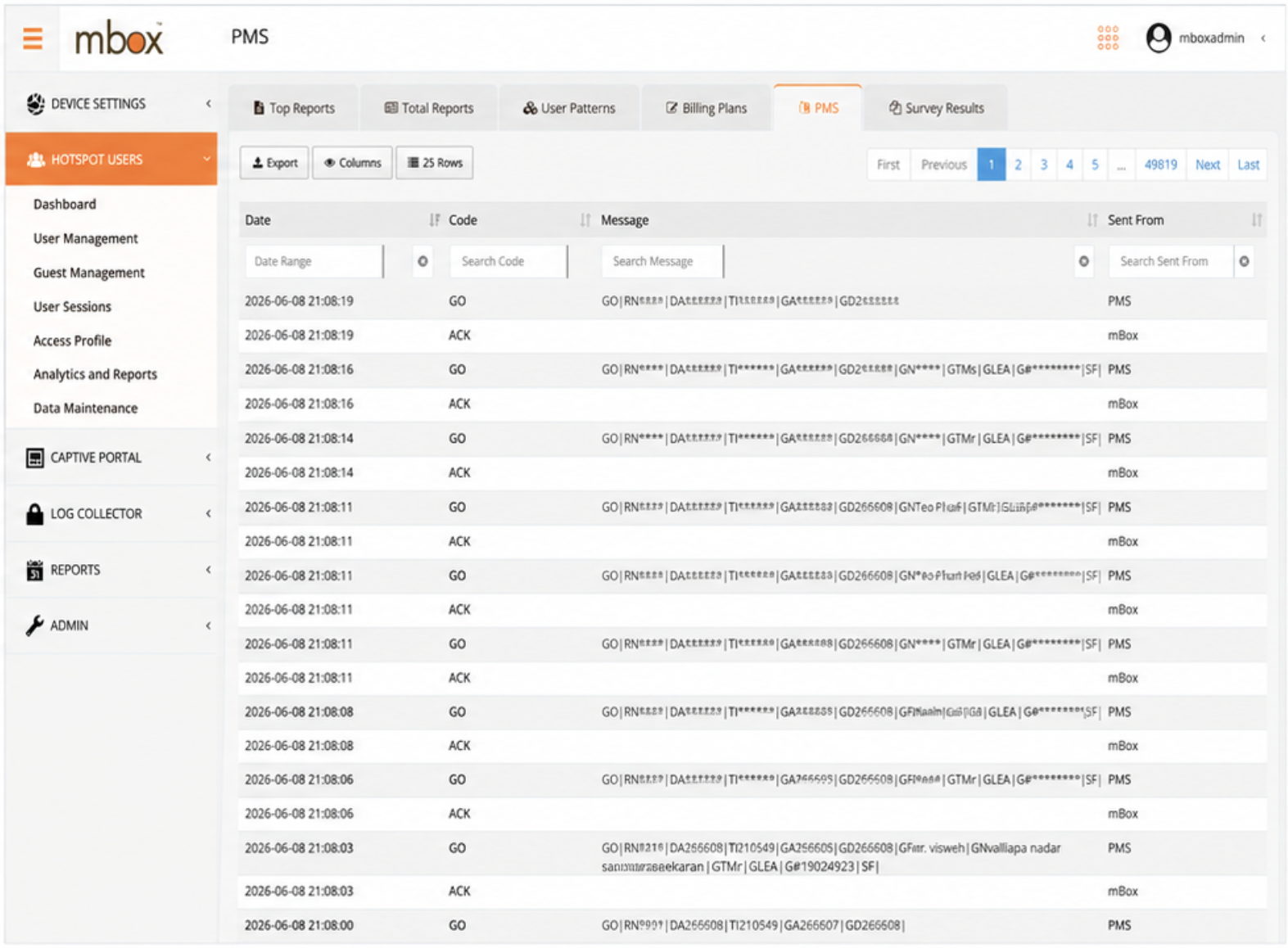Sort by the Sent From column
The width and height of the screenshot is (1288, 948).
click(x=1256, y=220)
